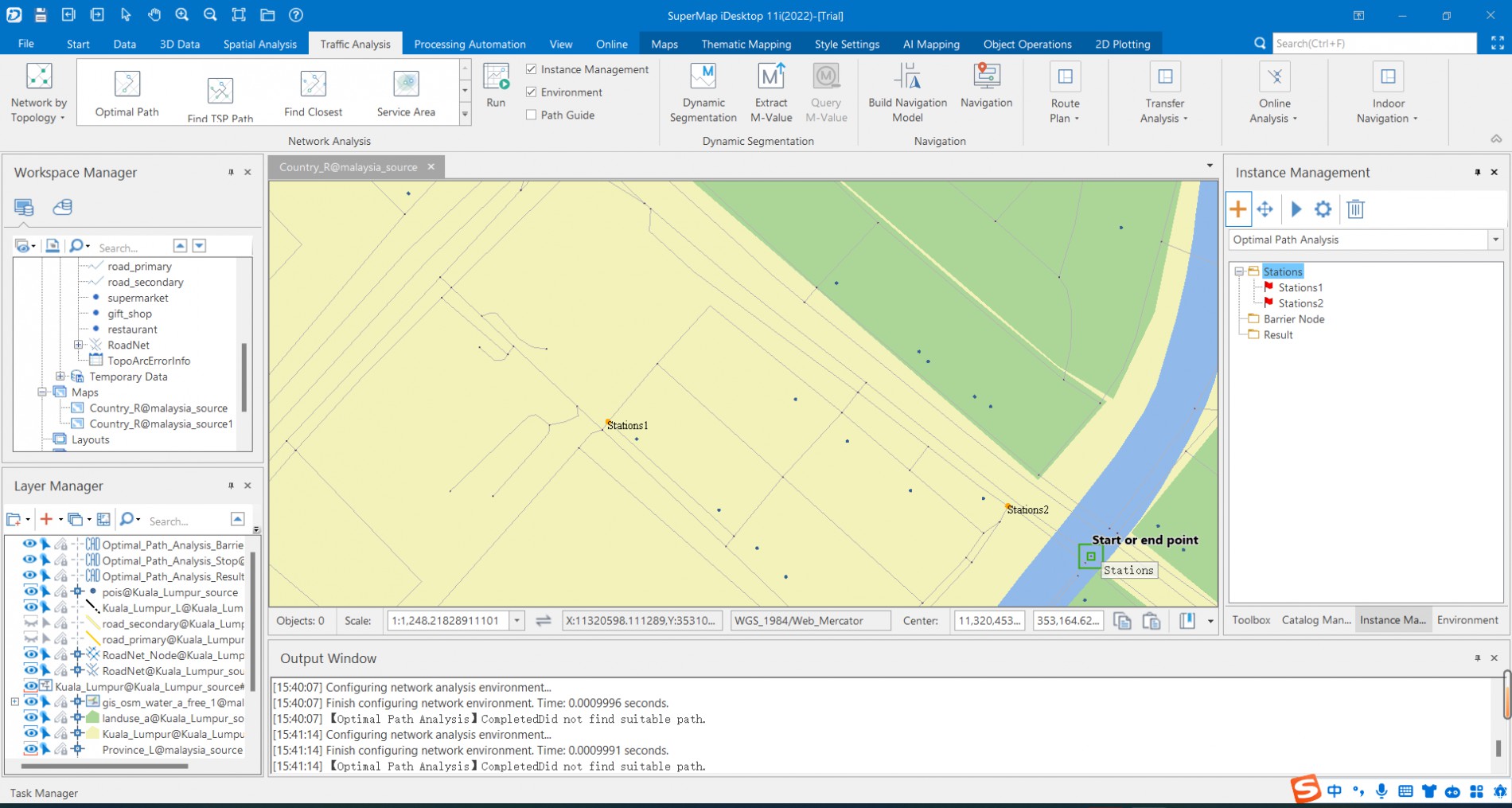This screenshot has width=1512, height=808.
Task: Click the full extent icon
Action: click(239, 15)
